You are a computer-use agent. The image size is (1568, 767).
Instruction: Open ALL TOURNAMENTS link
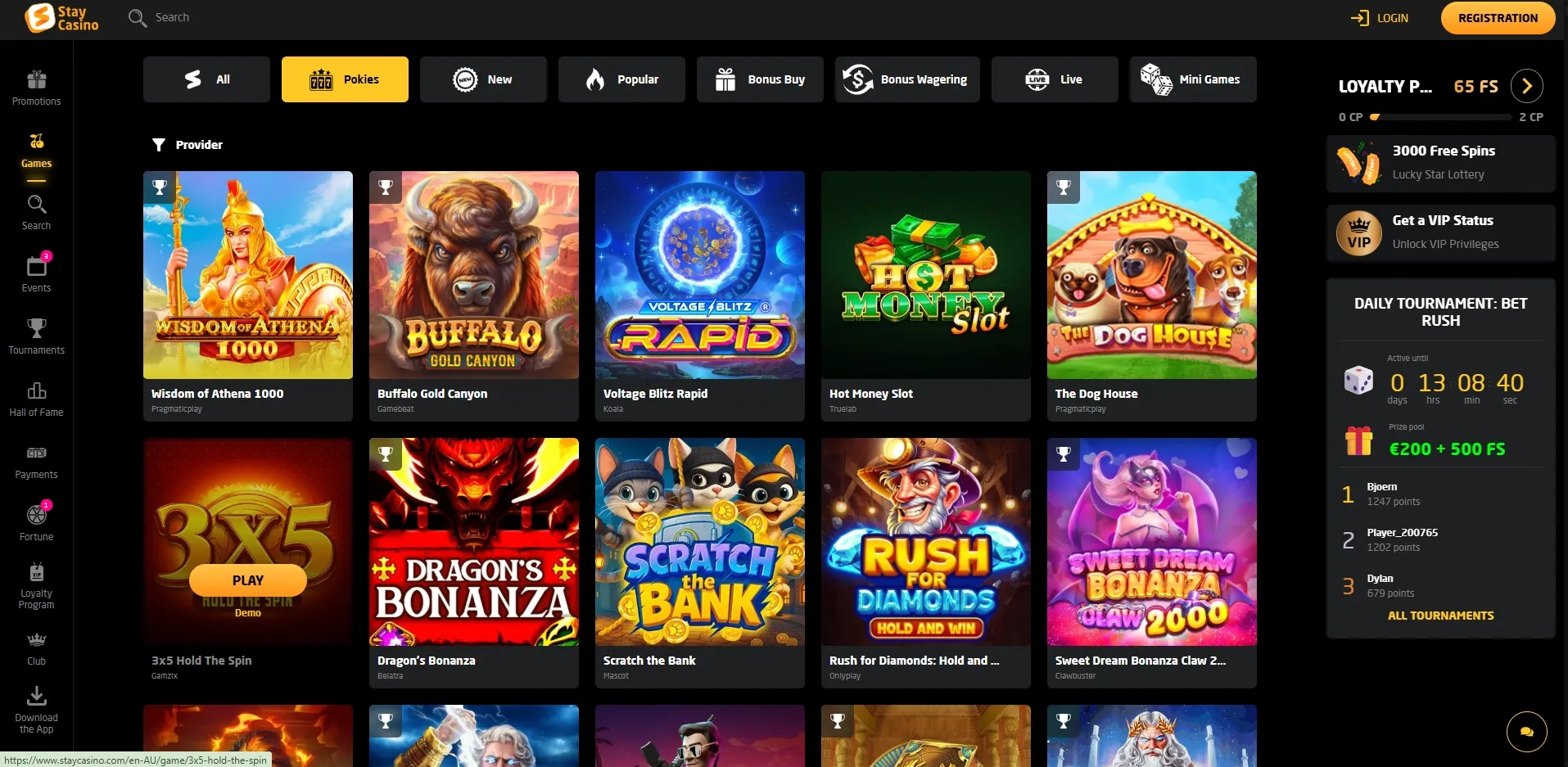tap(1439, 615)
